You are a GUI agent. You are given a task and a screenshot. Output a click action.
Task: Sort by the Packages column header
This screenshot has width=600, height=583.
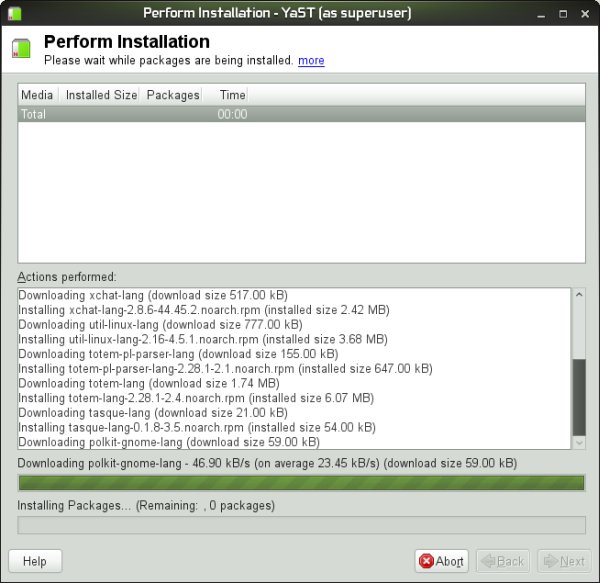[173, 95]
